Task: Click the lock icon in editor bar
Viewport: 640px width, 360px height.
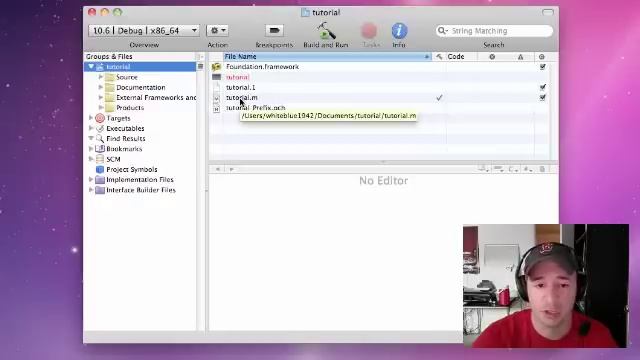Action: pos(542,169)
